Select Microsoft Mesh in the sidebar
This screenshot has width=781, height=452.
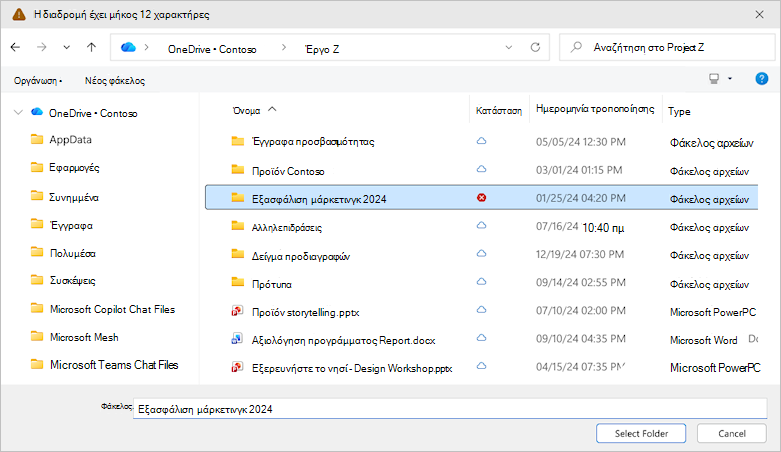click(84, 337)
